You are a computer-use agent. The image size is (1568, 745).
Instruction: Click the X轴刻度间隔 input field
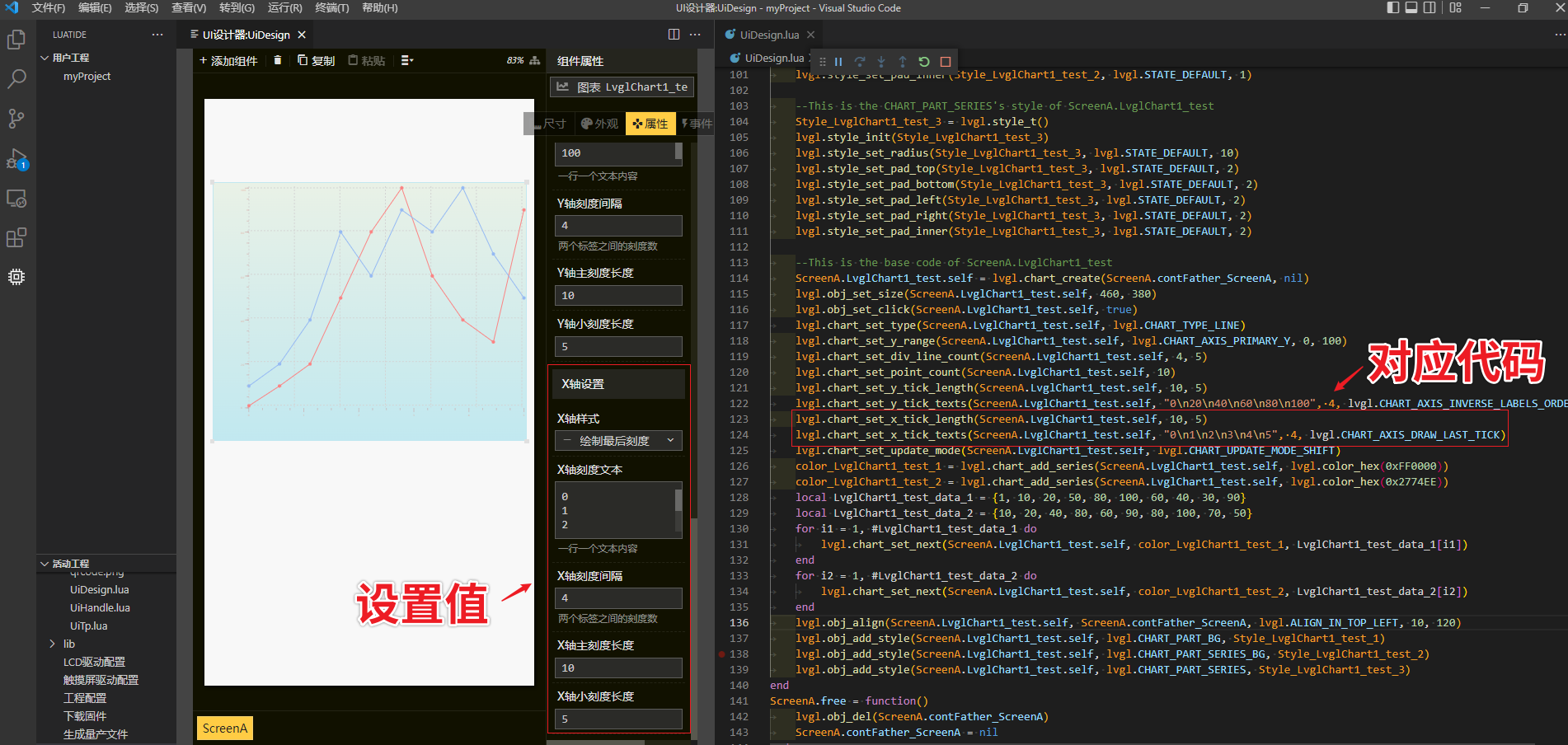(618, 597)
